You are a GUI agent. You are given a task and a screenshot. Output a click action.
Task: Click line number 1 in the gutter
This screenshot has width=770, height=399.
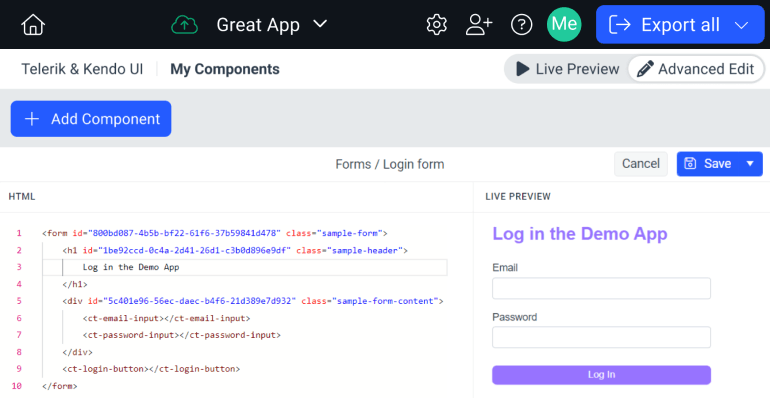(19, 233)
